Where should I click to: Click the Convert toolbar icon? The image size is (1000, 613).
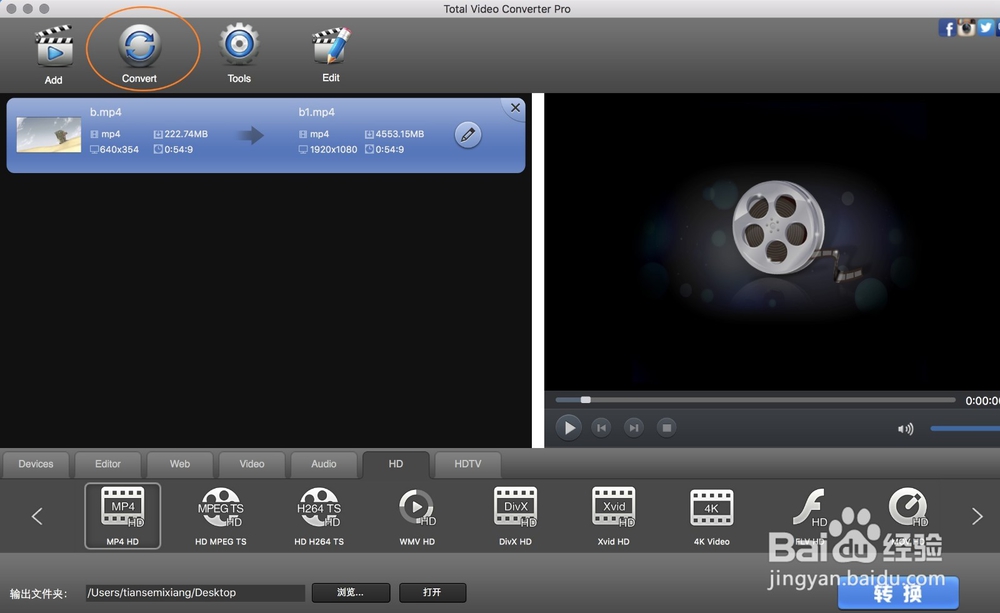tap(139, 45)
